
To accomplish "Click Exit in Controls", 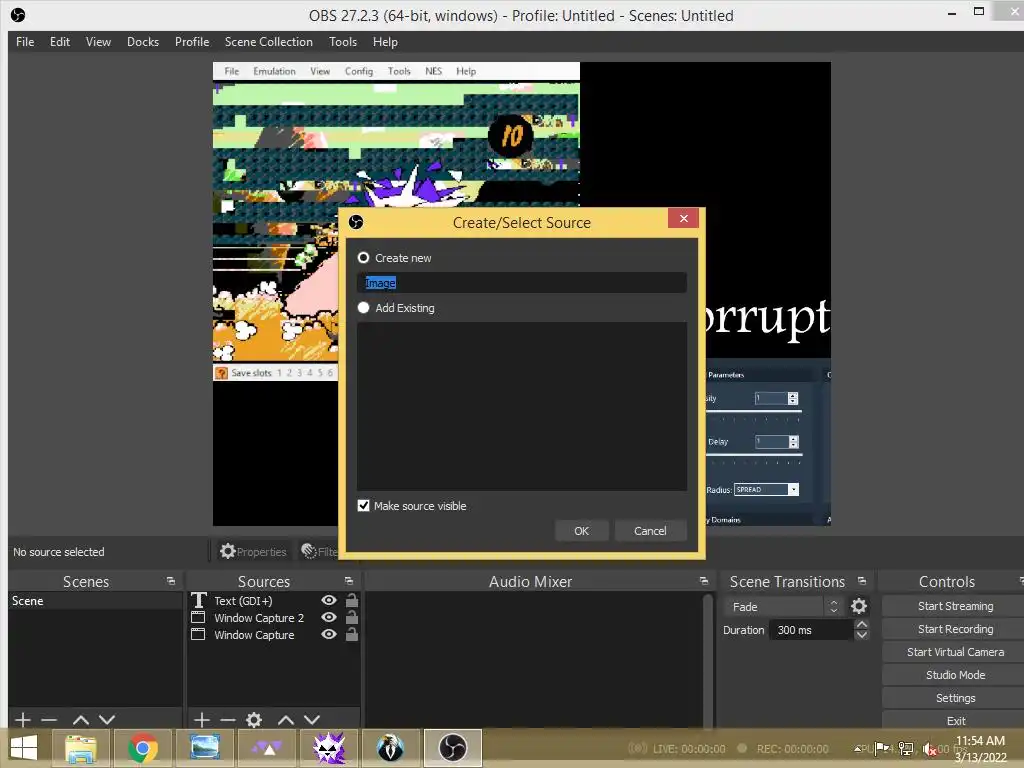I will click(x=955, y=720).
